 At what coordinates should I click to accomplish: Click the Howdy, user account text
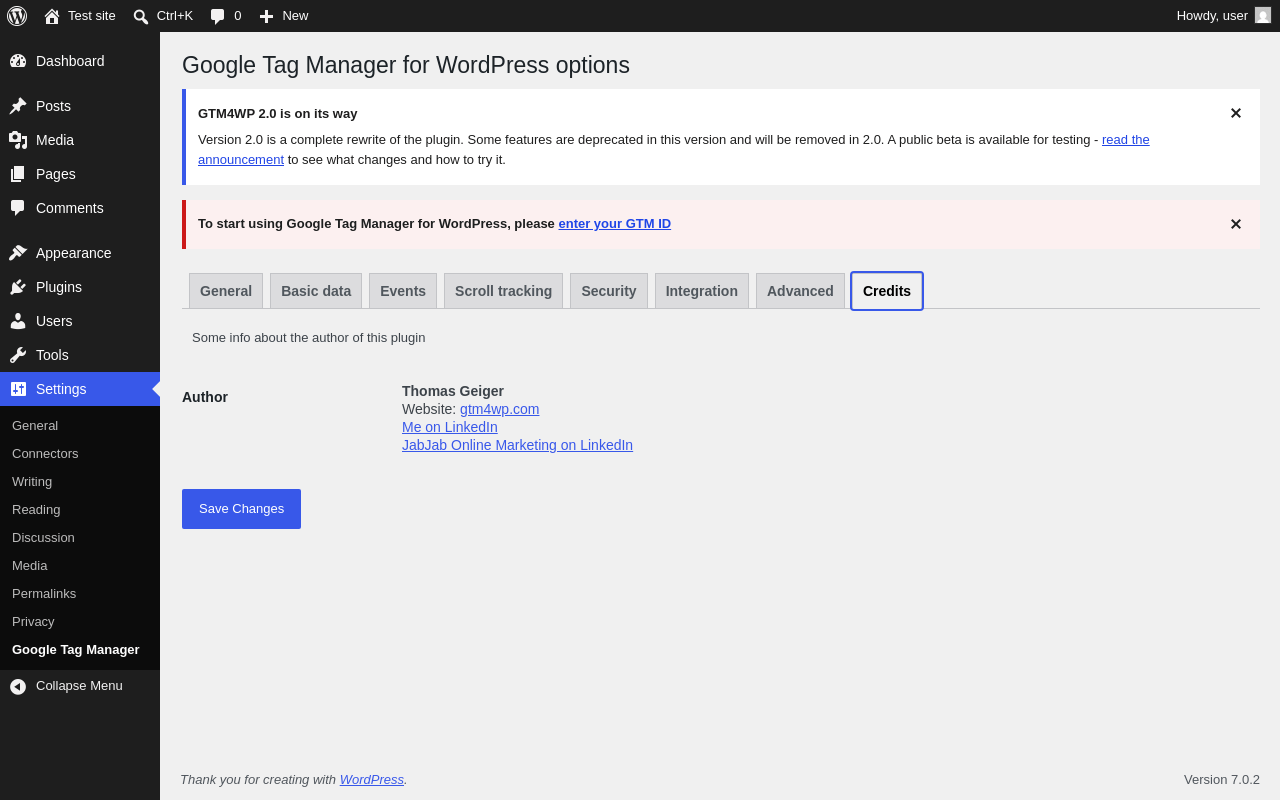coord(1212,15)
